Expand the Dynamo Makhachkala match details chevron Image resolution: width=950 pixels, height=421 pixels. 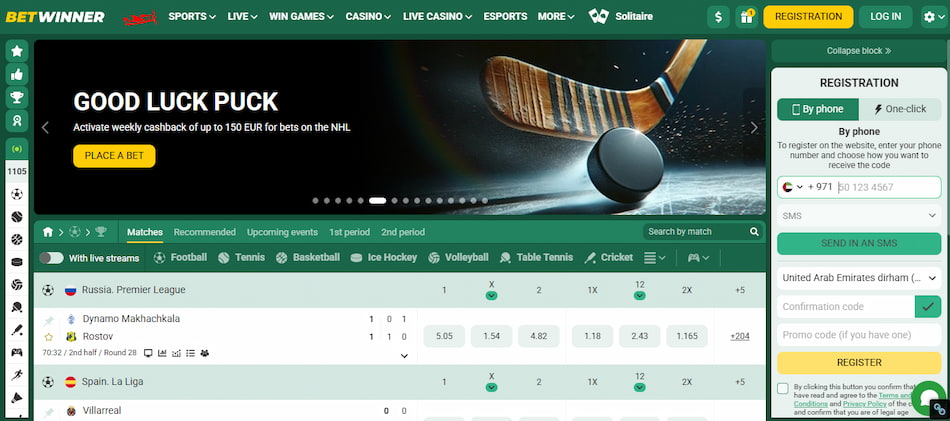click(x=405, y=356)
